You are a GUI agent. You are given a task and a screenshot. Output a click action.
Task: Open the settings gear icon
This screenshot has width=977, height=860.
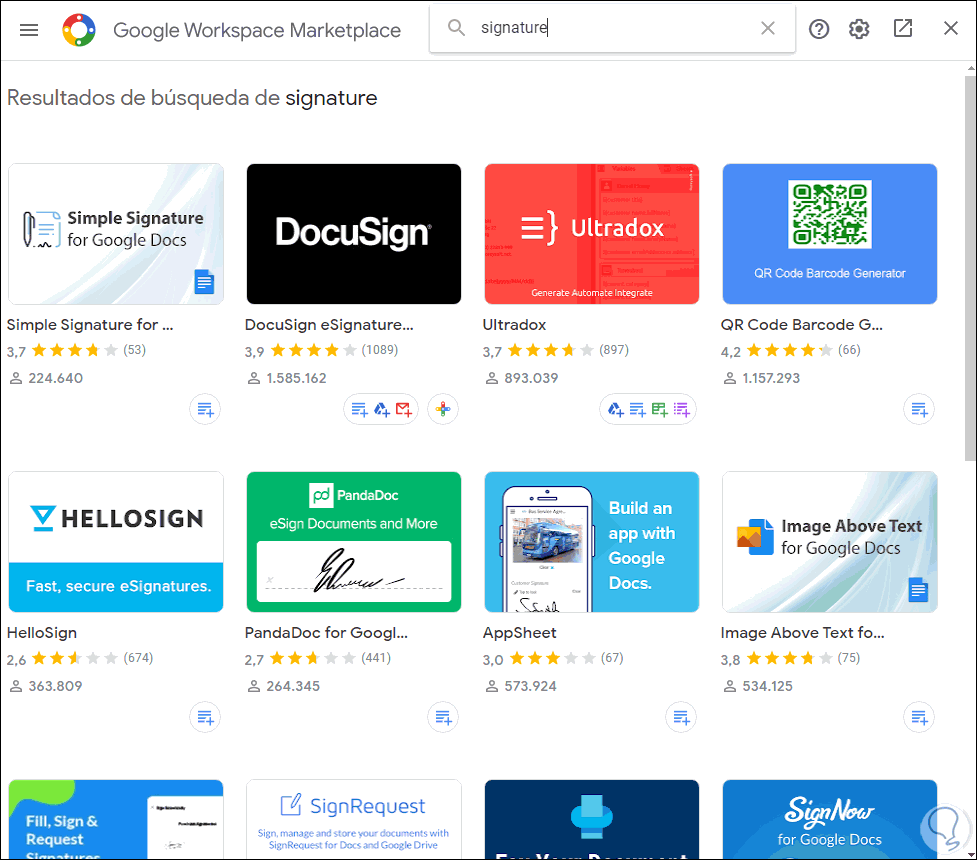pos(859,29)
